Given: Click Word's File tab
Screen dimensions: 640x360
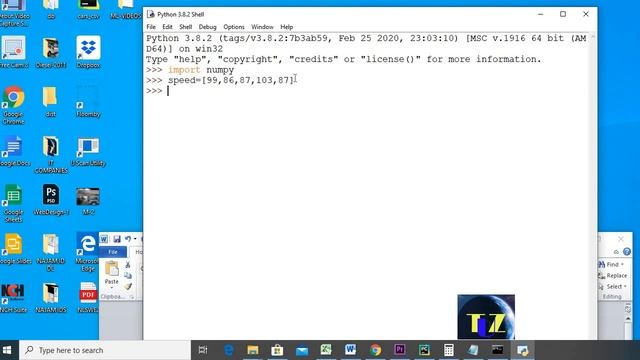Looking at the screenshot, I should (113, 252).
